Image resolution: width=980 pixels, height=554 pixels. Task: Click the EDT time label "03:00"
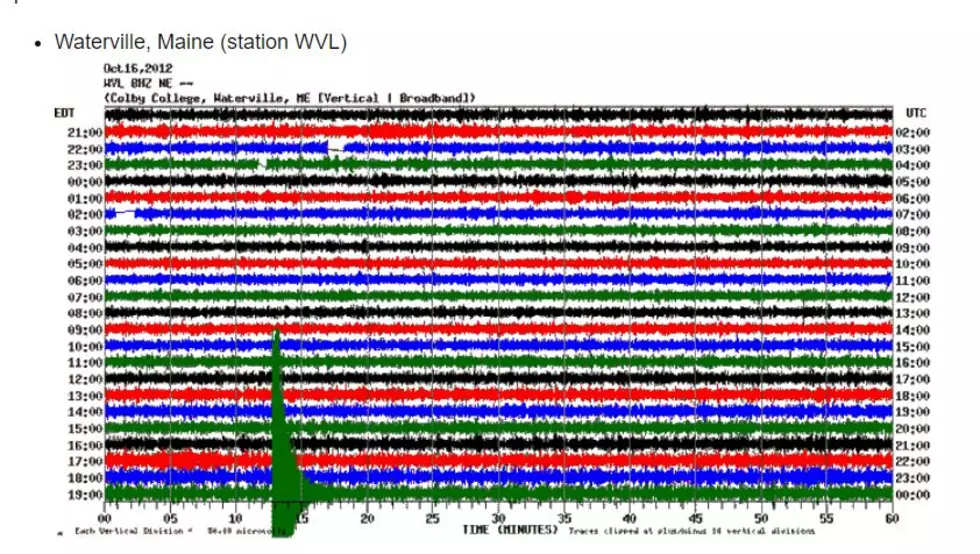(x=85, y=231)
